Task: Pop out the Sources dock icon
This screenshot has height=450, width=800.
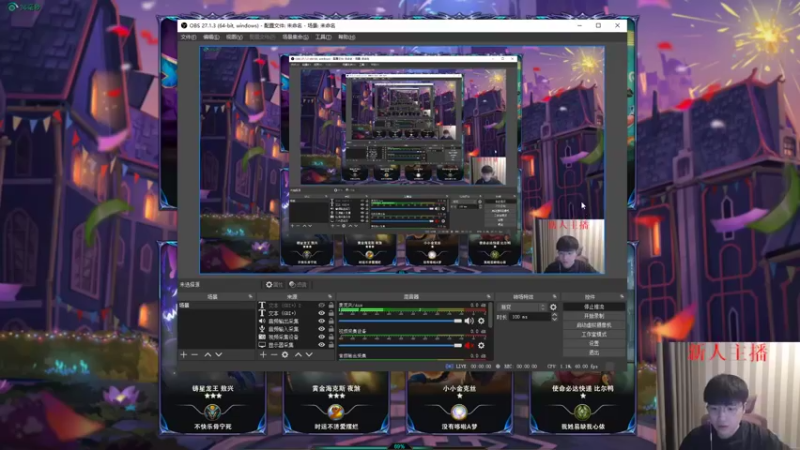Action: point(330,296)
